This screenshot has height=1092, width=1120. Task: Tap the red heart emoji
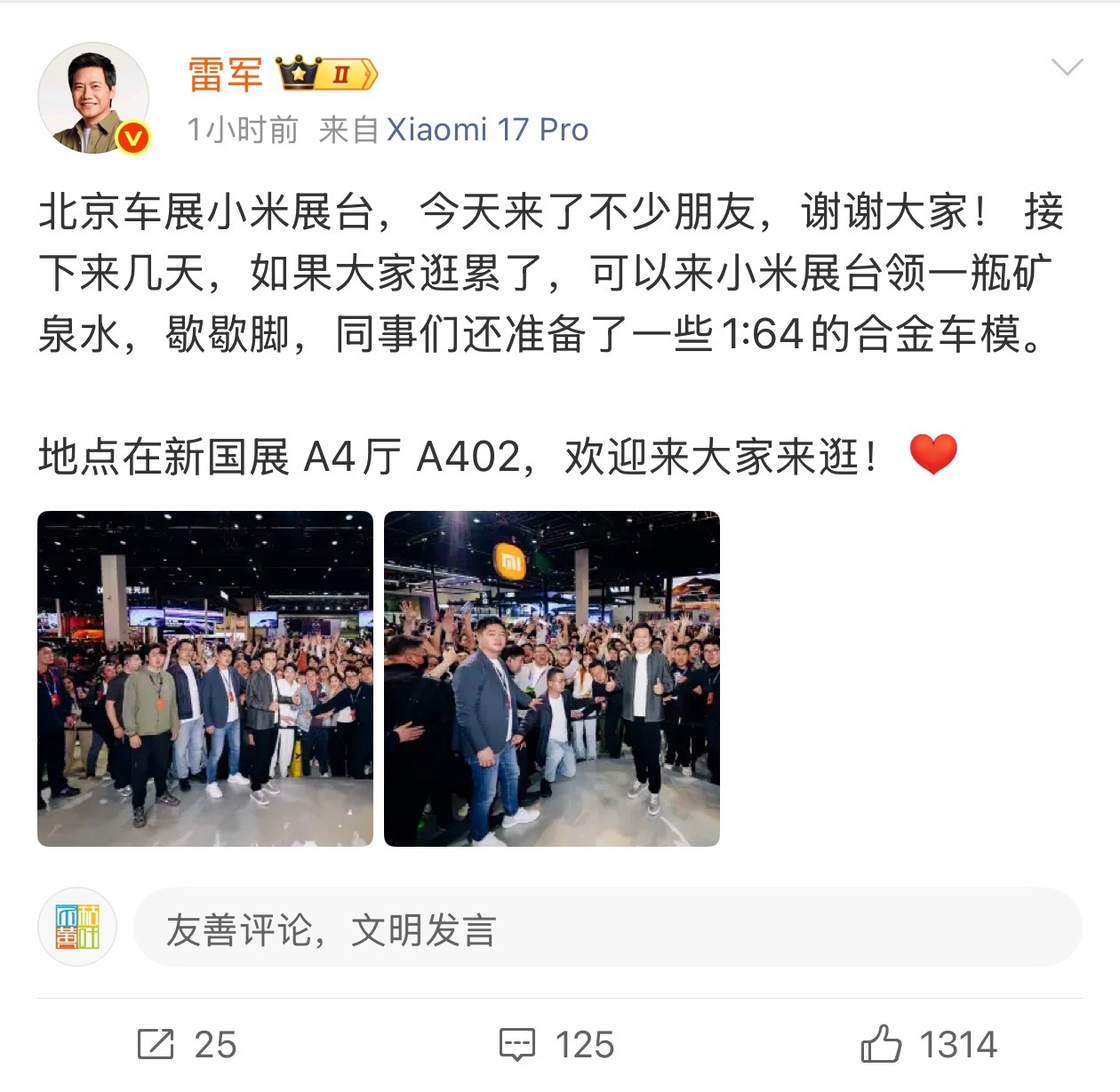click(x=933, y=454)
